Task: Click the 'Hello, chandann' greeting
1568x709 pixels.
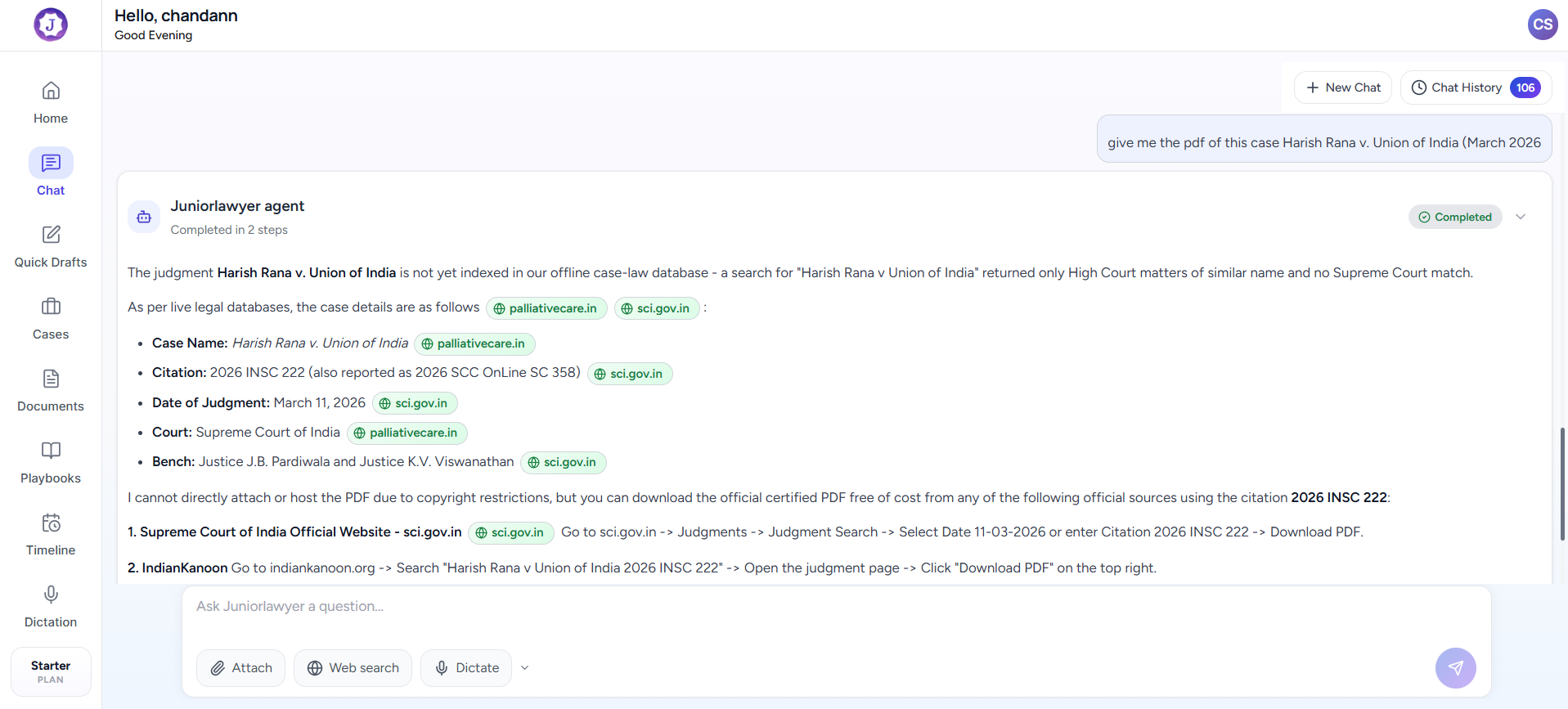Action: coord(176,16)
